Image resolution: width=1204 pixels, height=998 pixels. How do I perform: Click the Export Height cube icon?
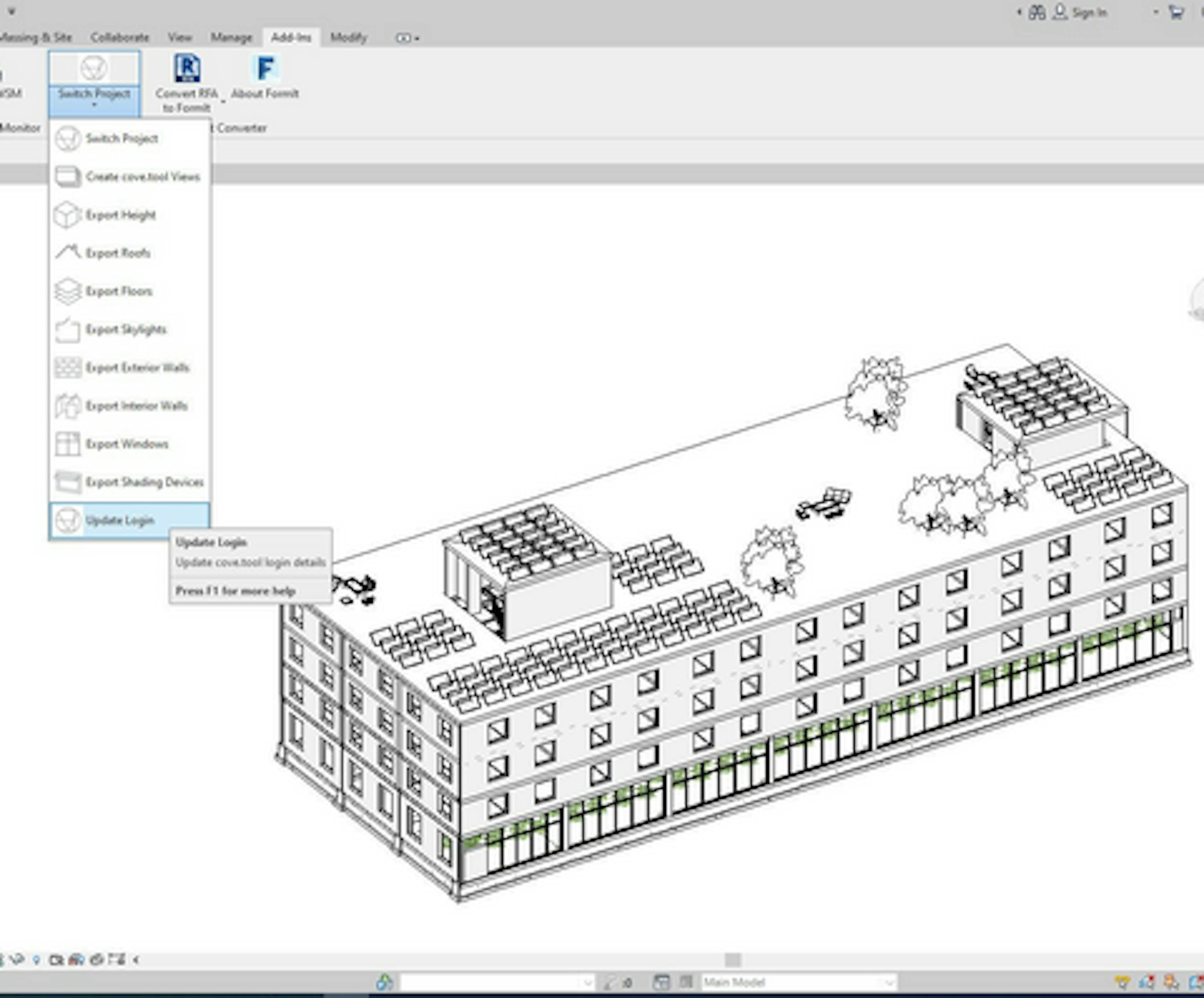68,215
